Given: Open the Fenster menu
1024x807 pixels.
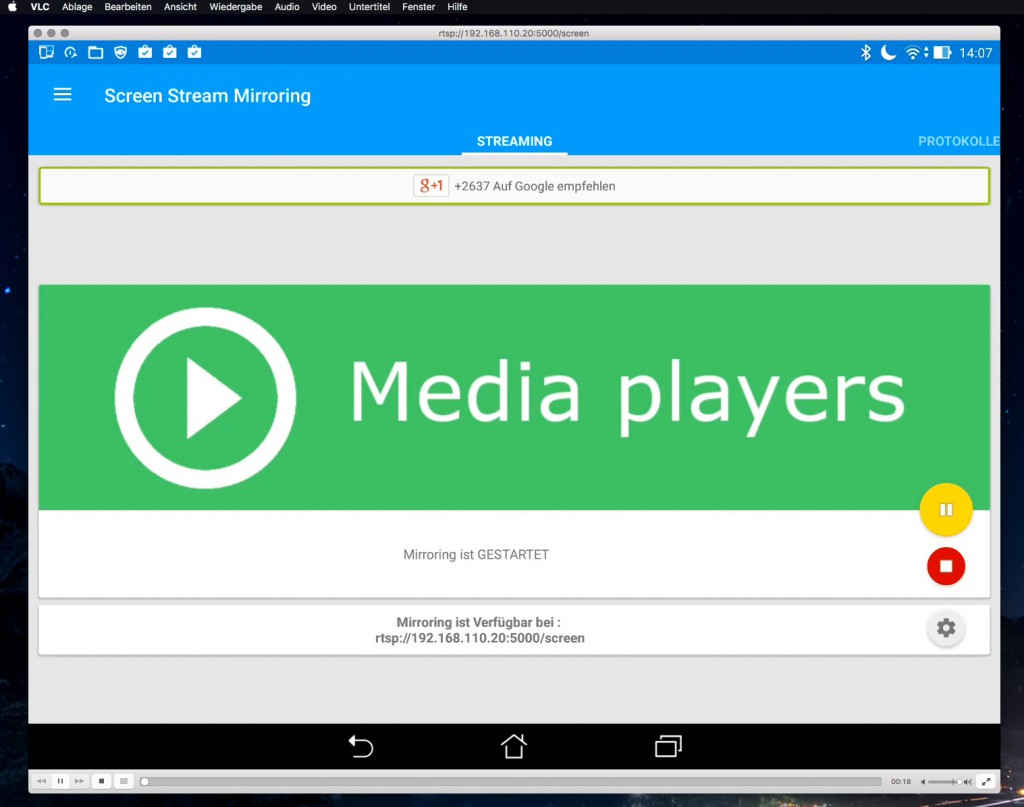Looking at the screenshot, I should (419, 7).
